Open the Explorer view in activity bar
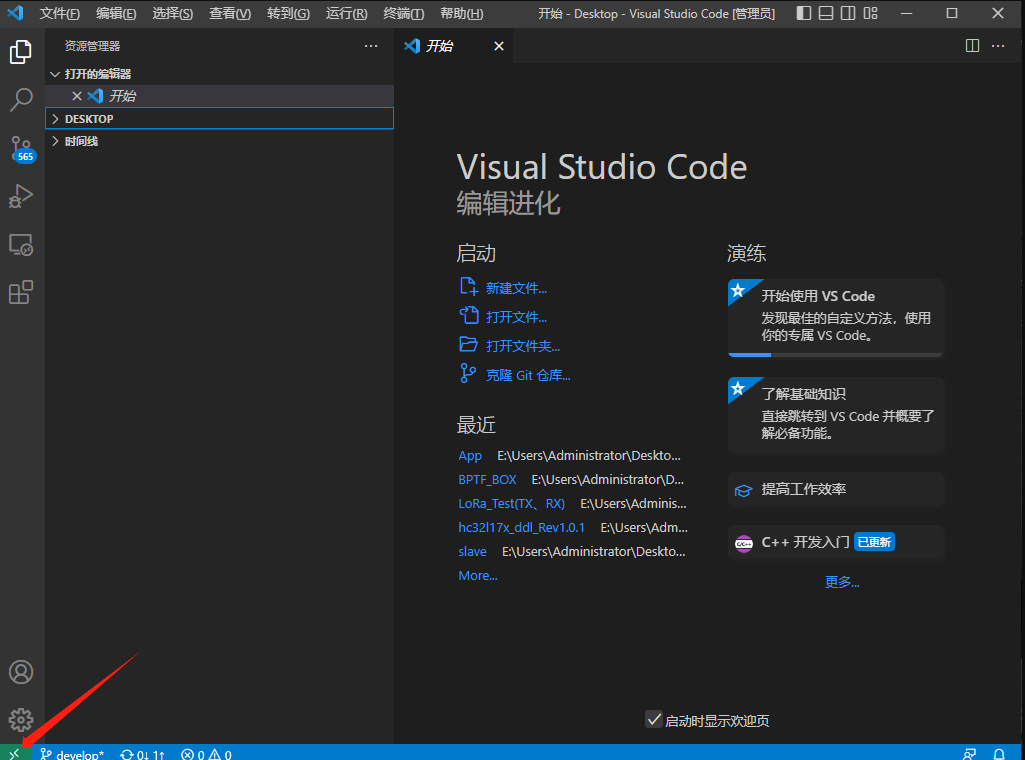 pyautogui.click(x=21, y=52)
